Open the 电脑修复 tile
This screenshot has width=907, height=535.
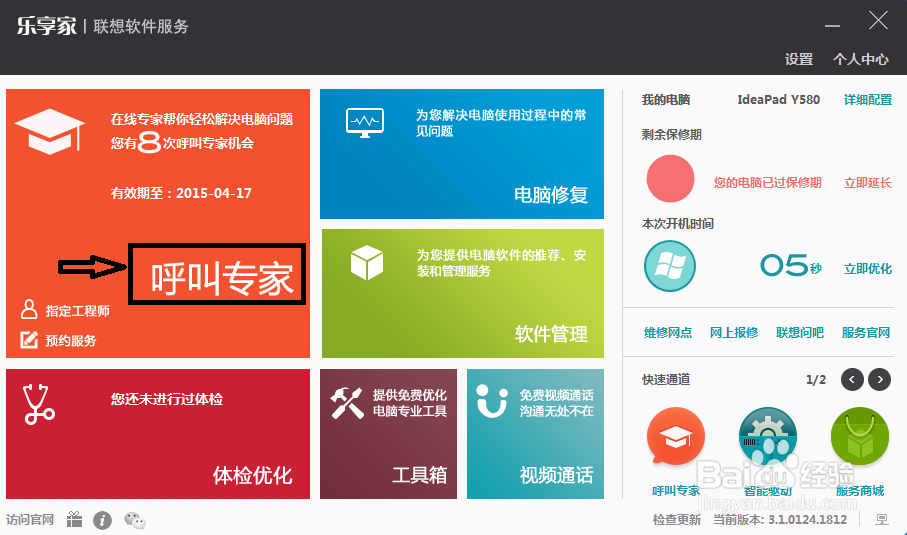tap(462, 154)
